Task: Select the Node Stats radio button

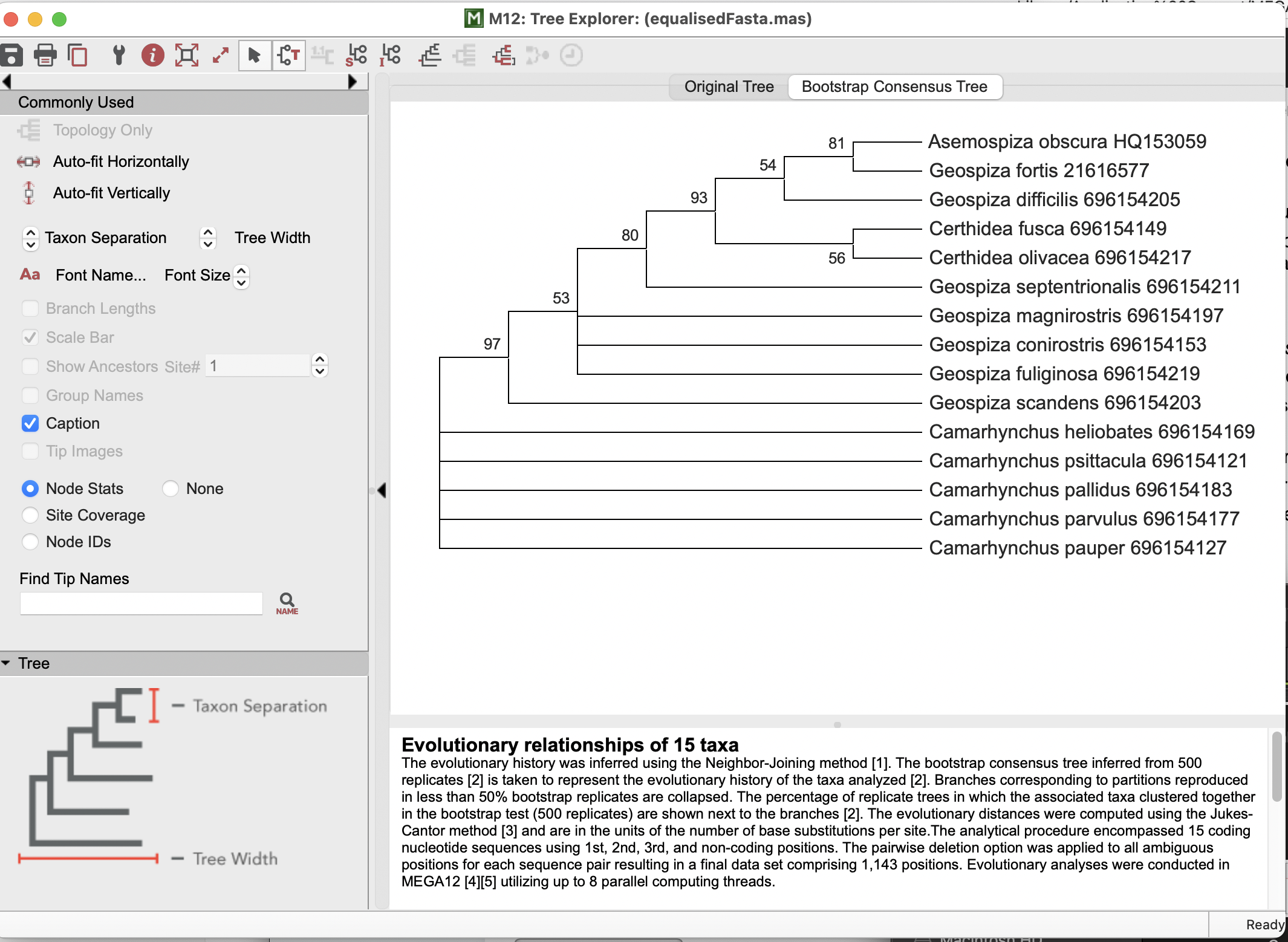Action: click(30, 489)
